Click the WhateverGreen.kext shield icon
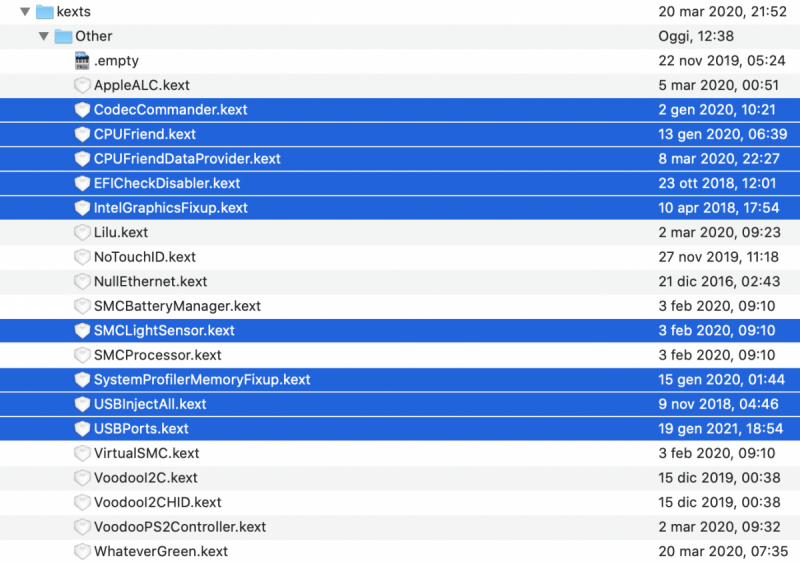800x562 pixels. point(82,551)
